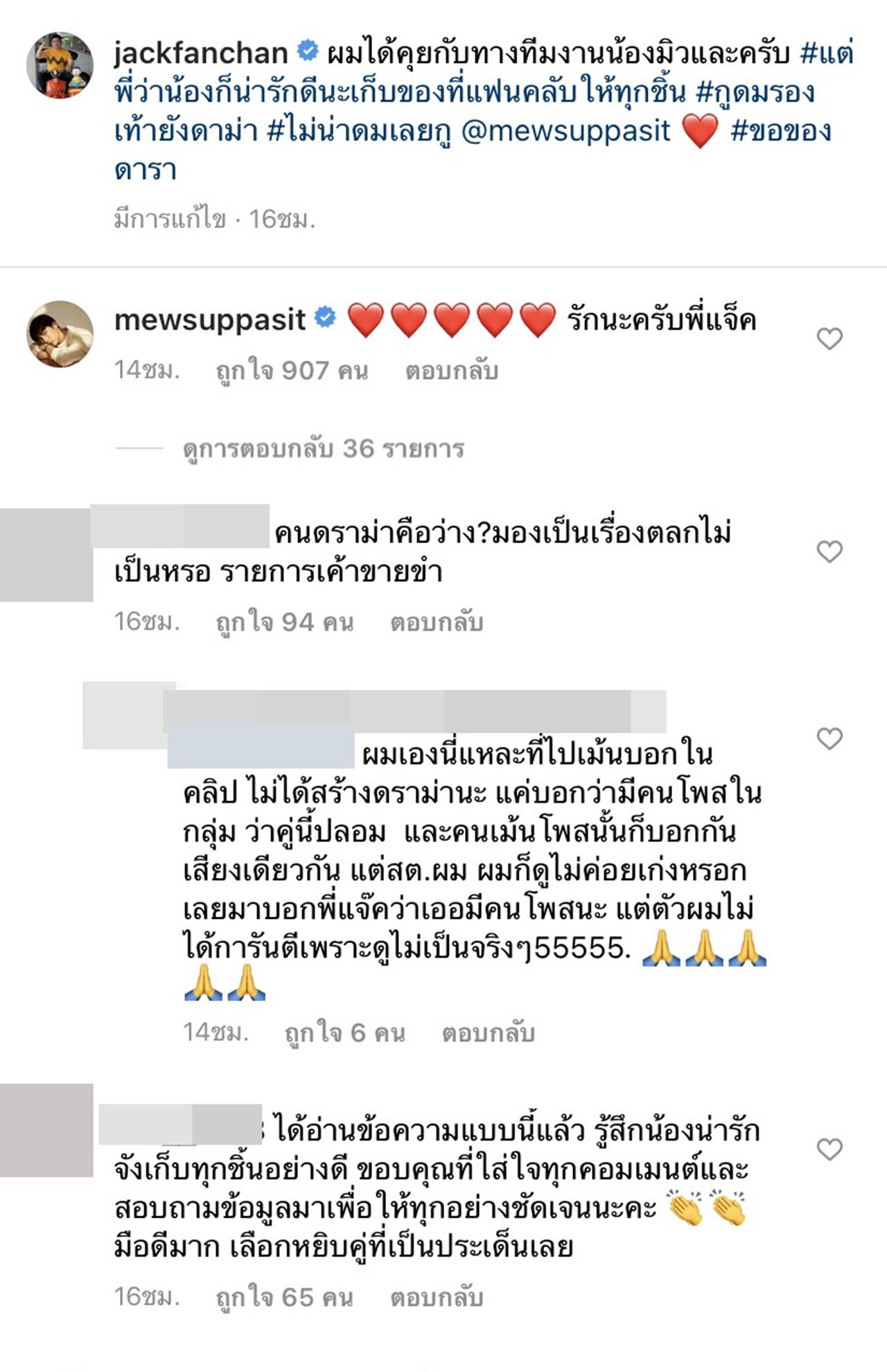Tap the heart beside the 65-likes comment
This screenshot has height=1372, width=887.
829,1150
